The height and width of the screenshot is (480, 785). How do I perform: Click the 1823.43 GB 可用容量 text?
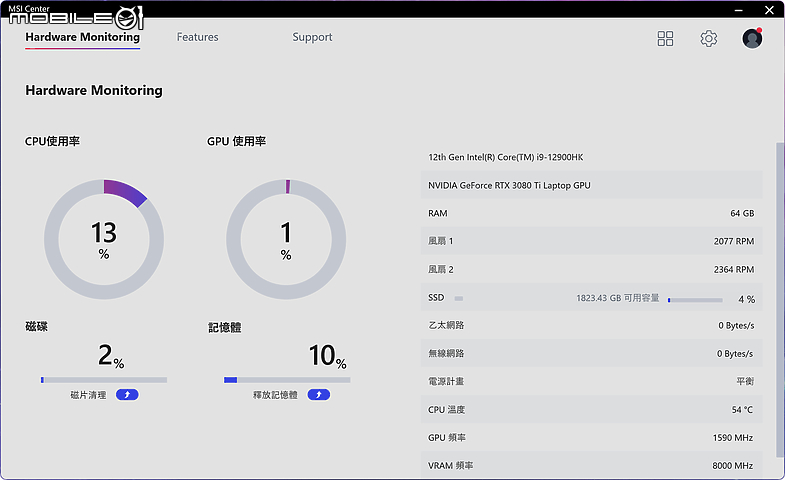(617, 298)
